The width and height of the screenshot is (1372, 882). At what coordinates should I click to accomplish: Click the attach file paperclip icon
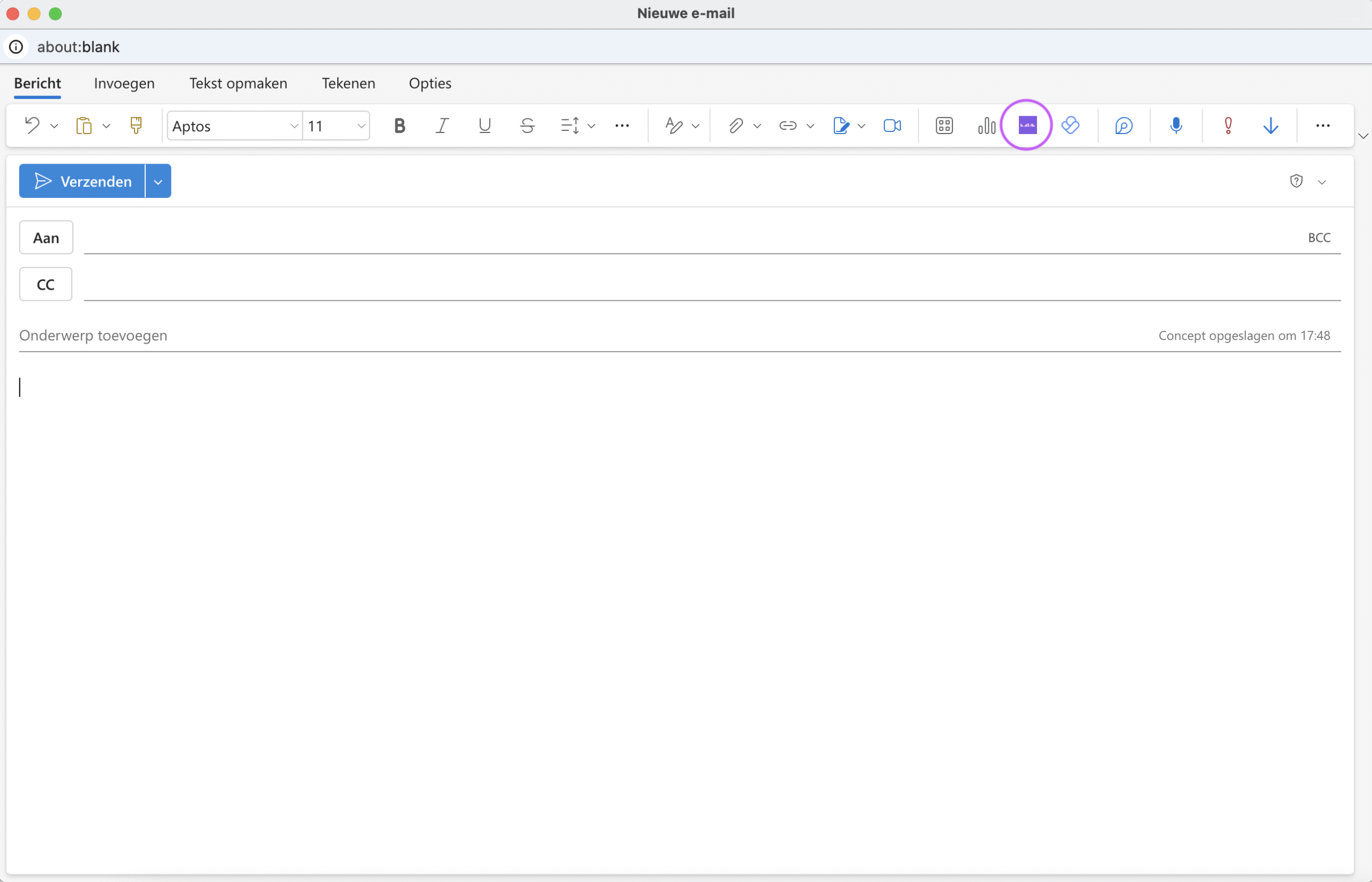pos(735,125)
